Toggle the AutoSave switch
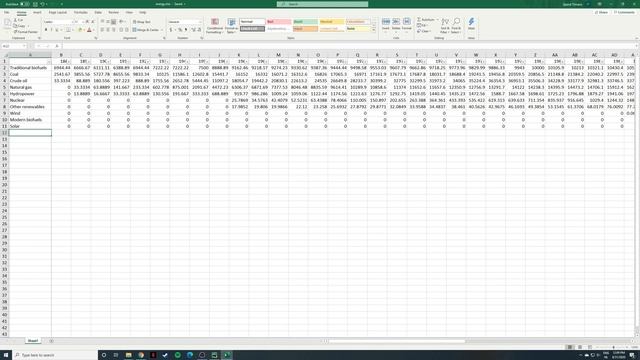Viewport: 640px width, 360px height. (x=24, y=4)
